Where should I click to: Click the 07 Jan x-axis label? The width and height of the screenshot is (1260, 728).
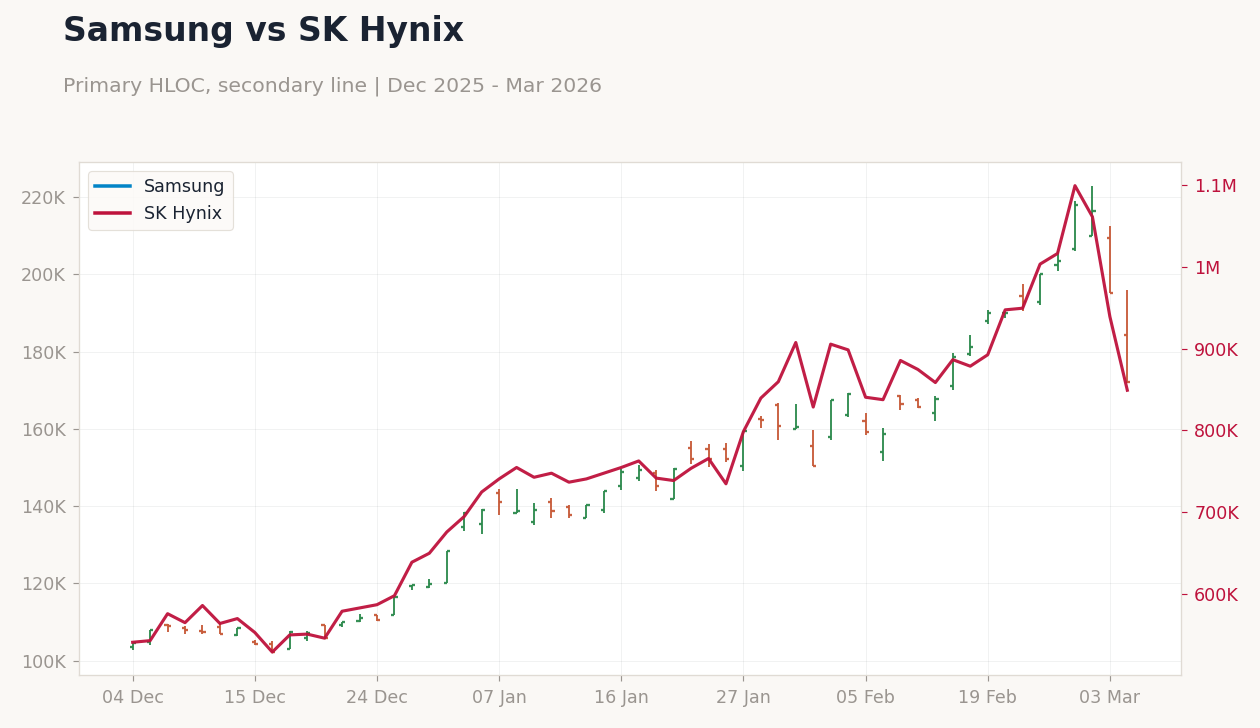499,698
